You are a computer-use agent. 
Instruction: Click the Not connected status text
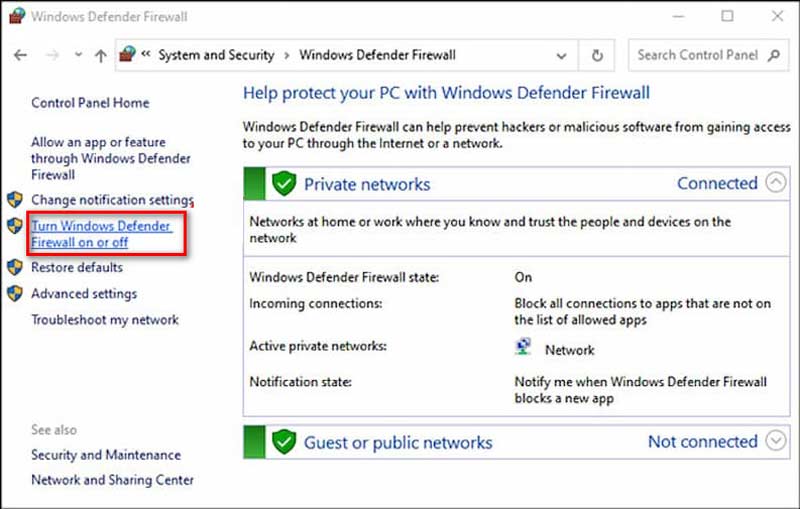coord(703,441)
